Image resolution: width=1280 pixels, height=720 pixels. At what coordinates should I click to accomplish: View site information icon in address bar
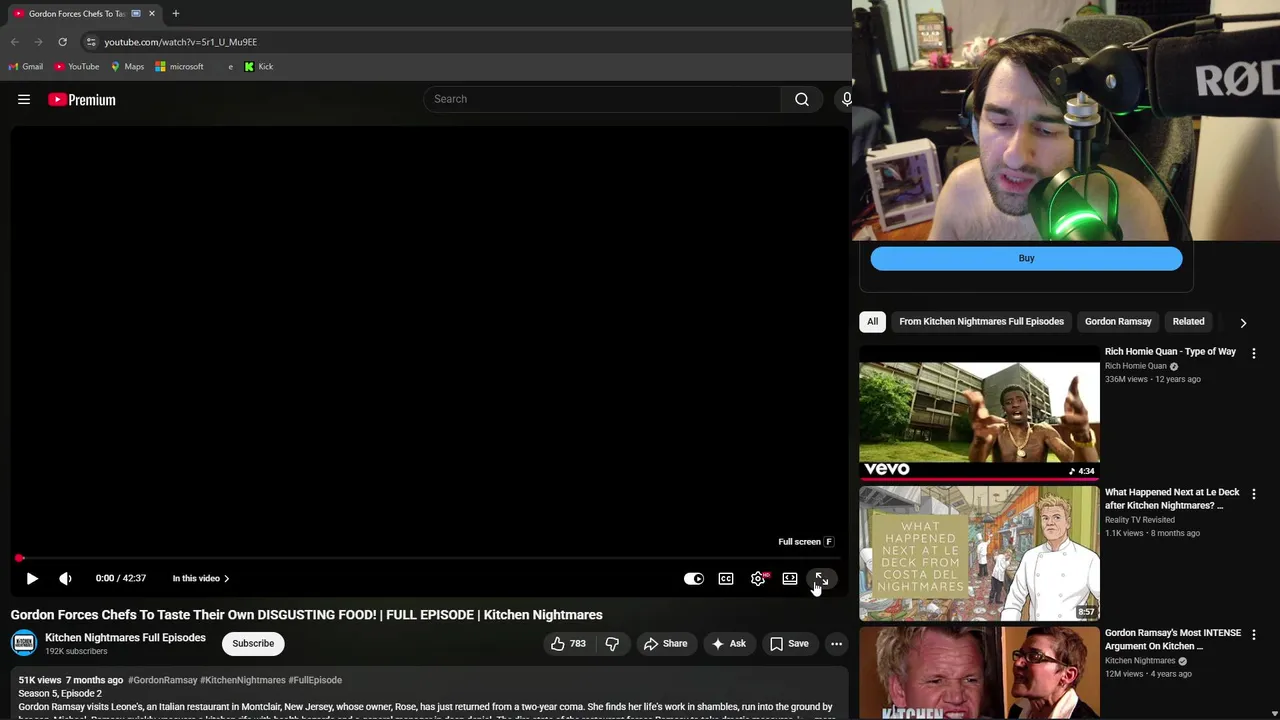click(91, 42)
